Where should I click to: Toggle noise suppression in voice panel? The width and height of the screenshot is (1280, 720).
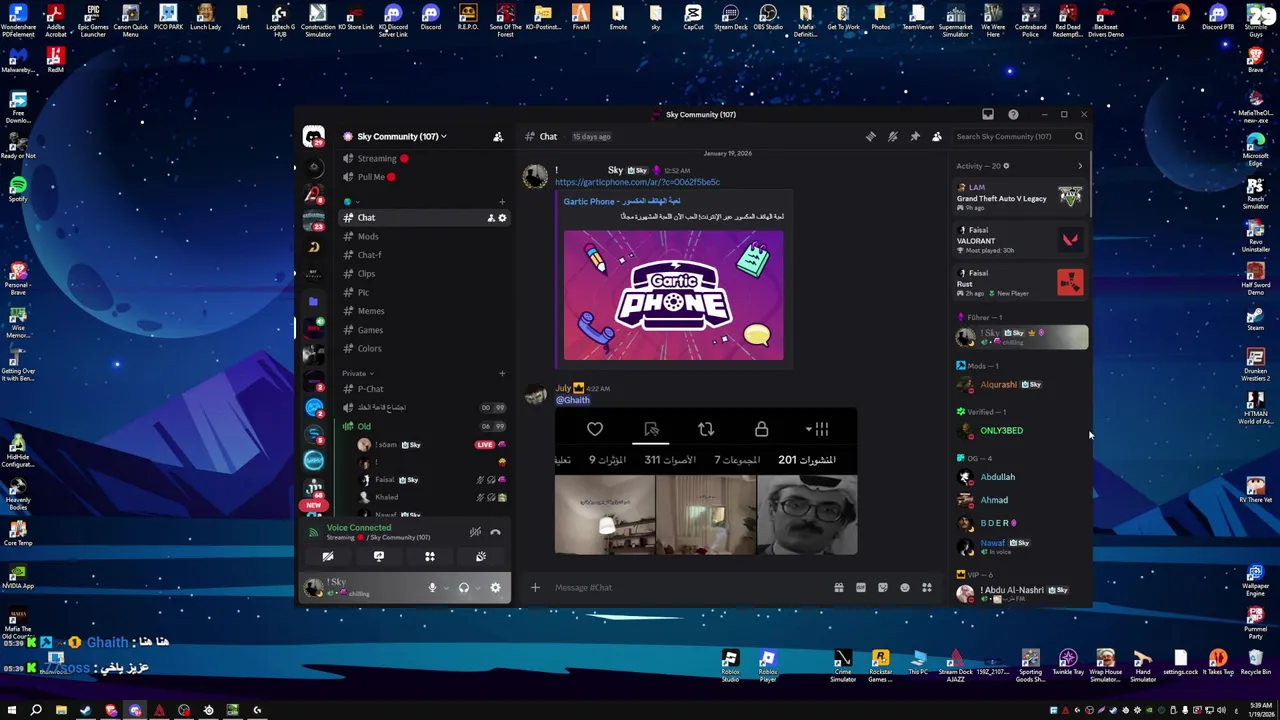[475, 532]
